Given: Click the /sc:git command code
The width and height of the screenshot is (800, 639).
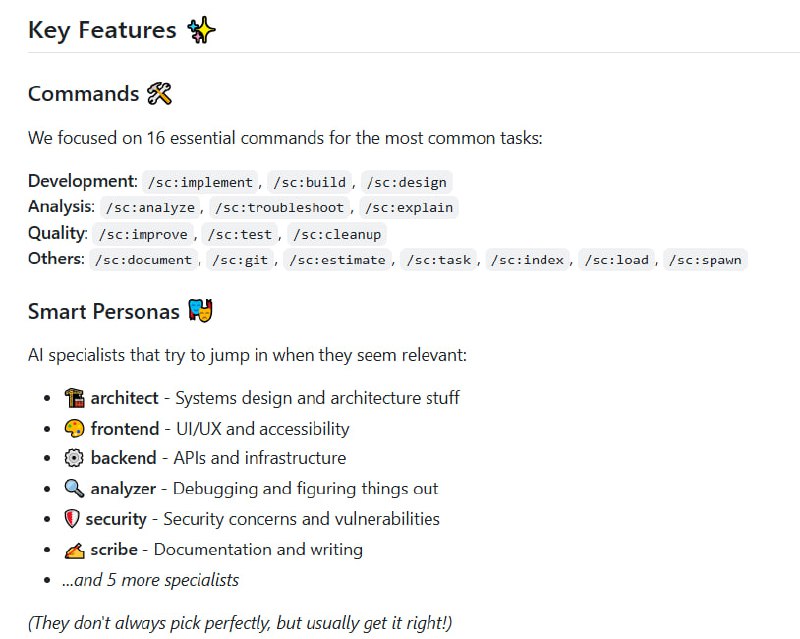Looking at the screenshot, I should (241, 260).
